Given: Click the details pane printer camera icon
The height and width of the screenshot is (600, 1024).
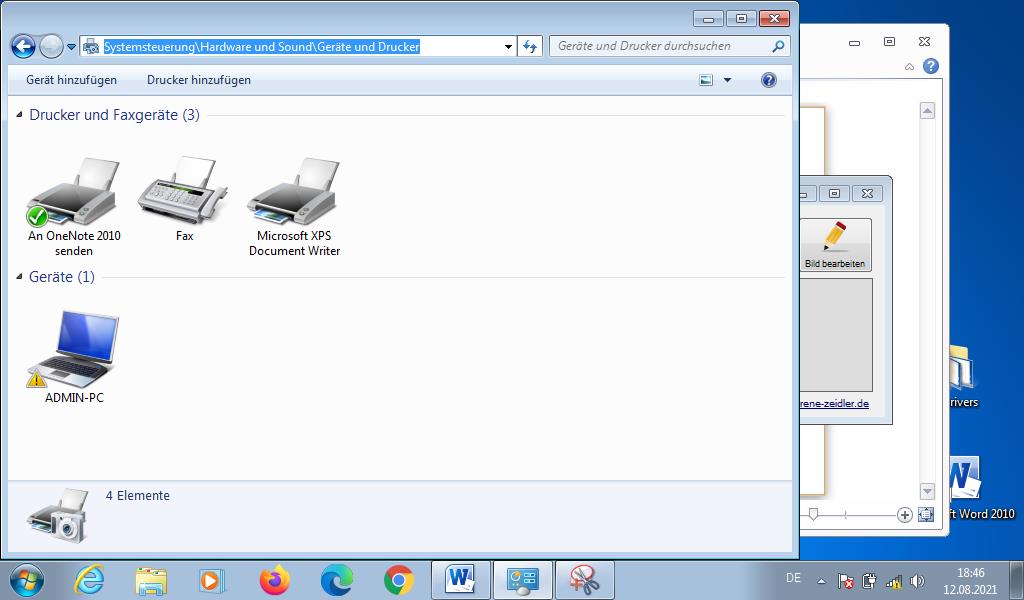Looking at the screenshot, I should coord(57,516).
